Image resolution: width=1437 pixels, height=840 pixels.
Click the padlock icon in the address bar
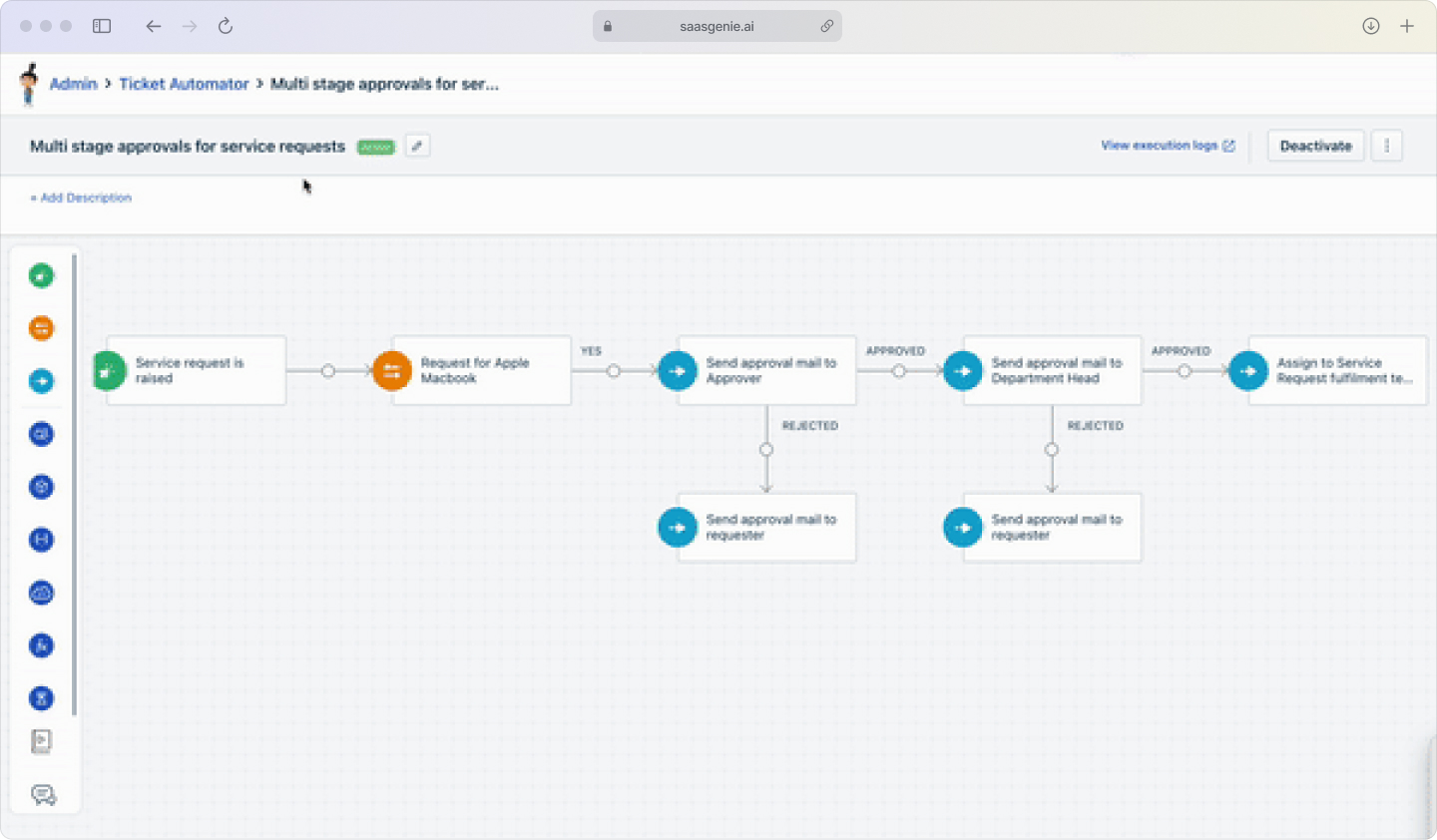tap(607, 26)
